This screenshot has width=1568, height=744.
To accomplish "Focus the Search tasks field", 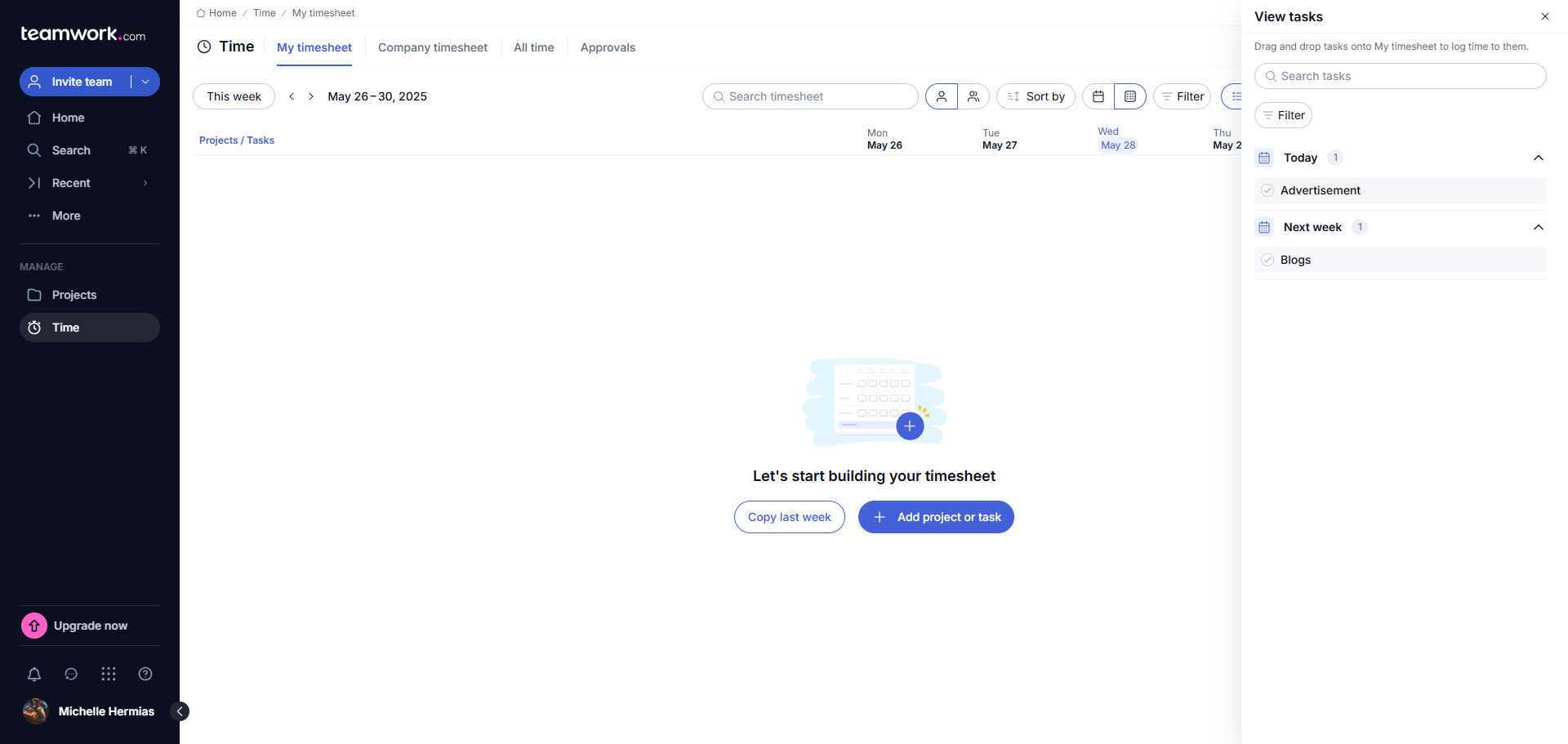I will (1400, 76).
